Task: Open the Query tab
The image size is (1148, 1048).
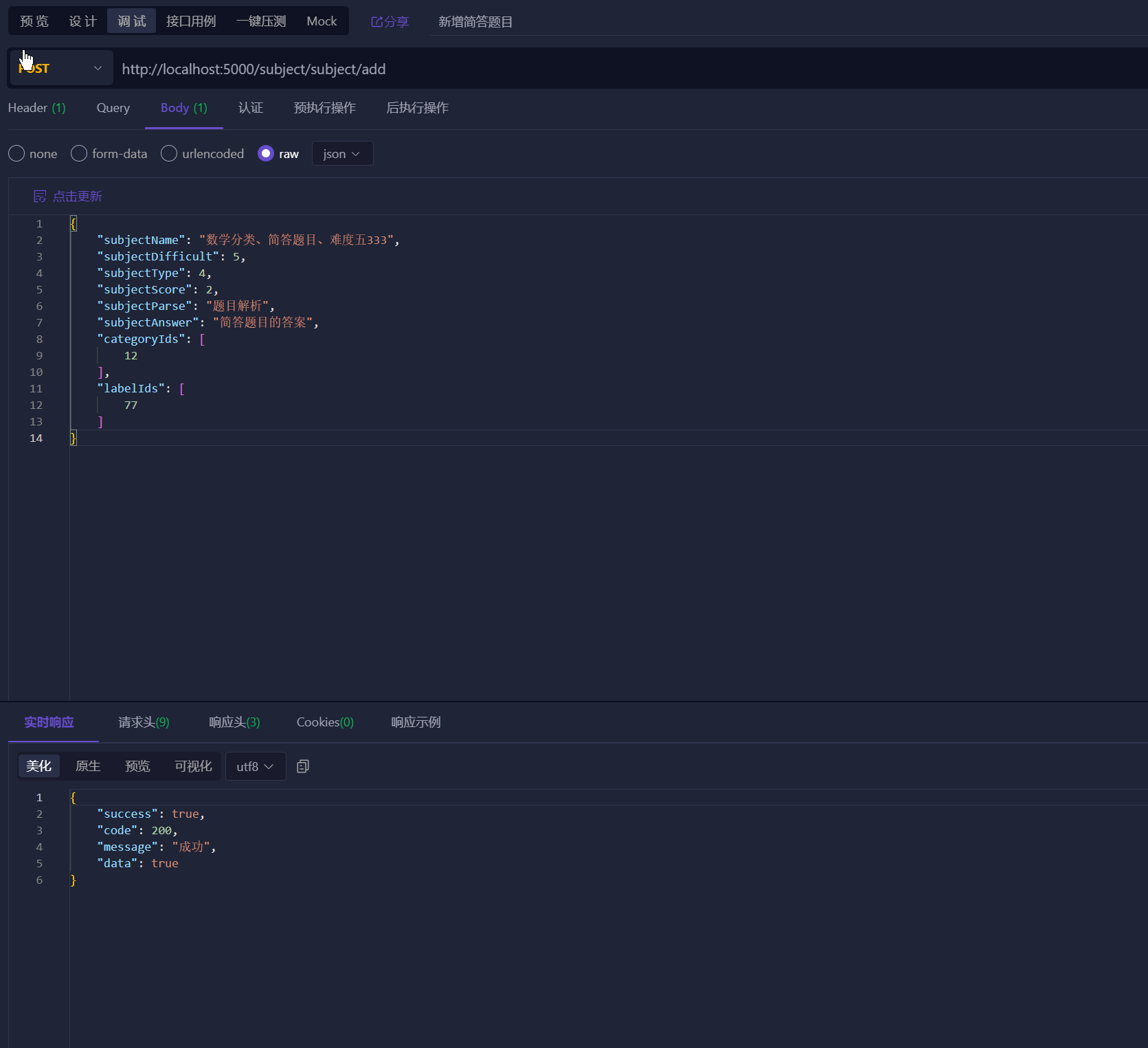Action: [113, 108]
